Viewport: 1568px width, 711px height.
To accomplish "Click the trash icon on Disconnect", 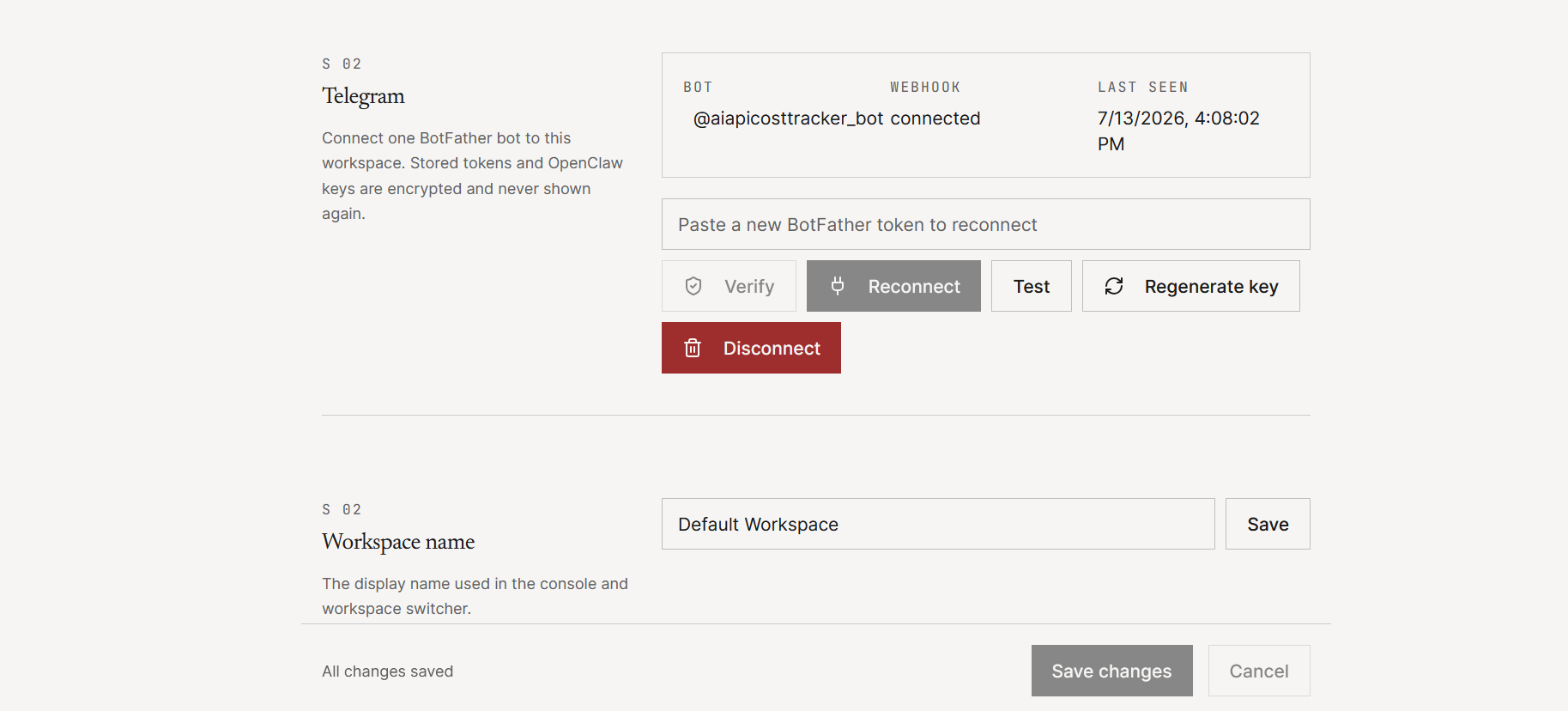I will pyautogui.click(x=693, y=348).
